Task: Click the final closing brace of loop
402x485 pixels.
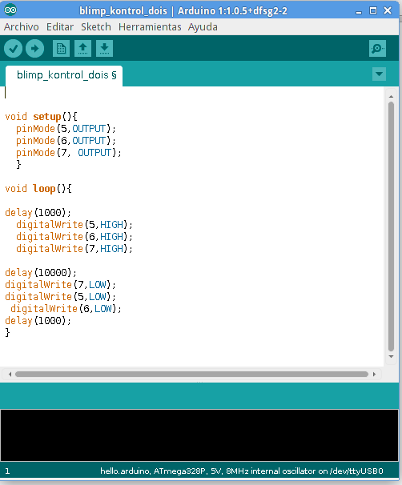Action: (x=7, y=333)
